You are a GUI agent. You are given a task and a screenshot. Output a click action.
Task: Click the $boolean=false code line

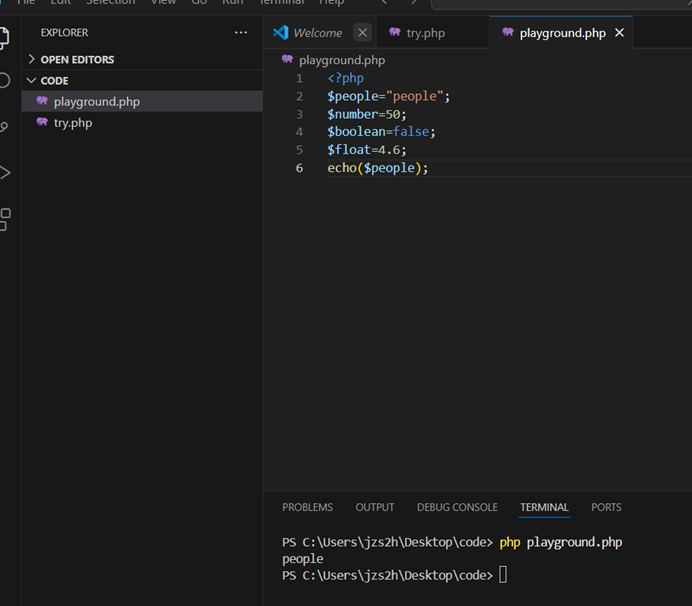coord(381,132)
